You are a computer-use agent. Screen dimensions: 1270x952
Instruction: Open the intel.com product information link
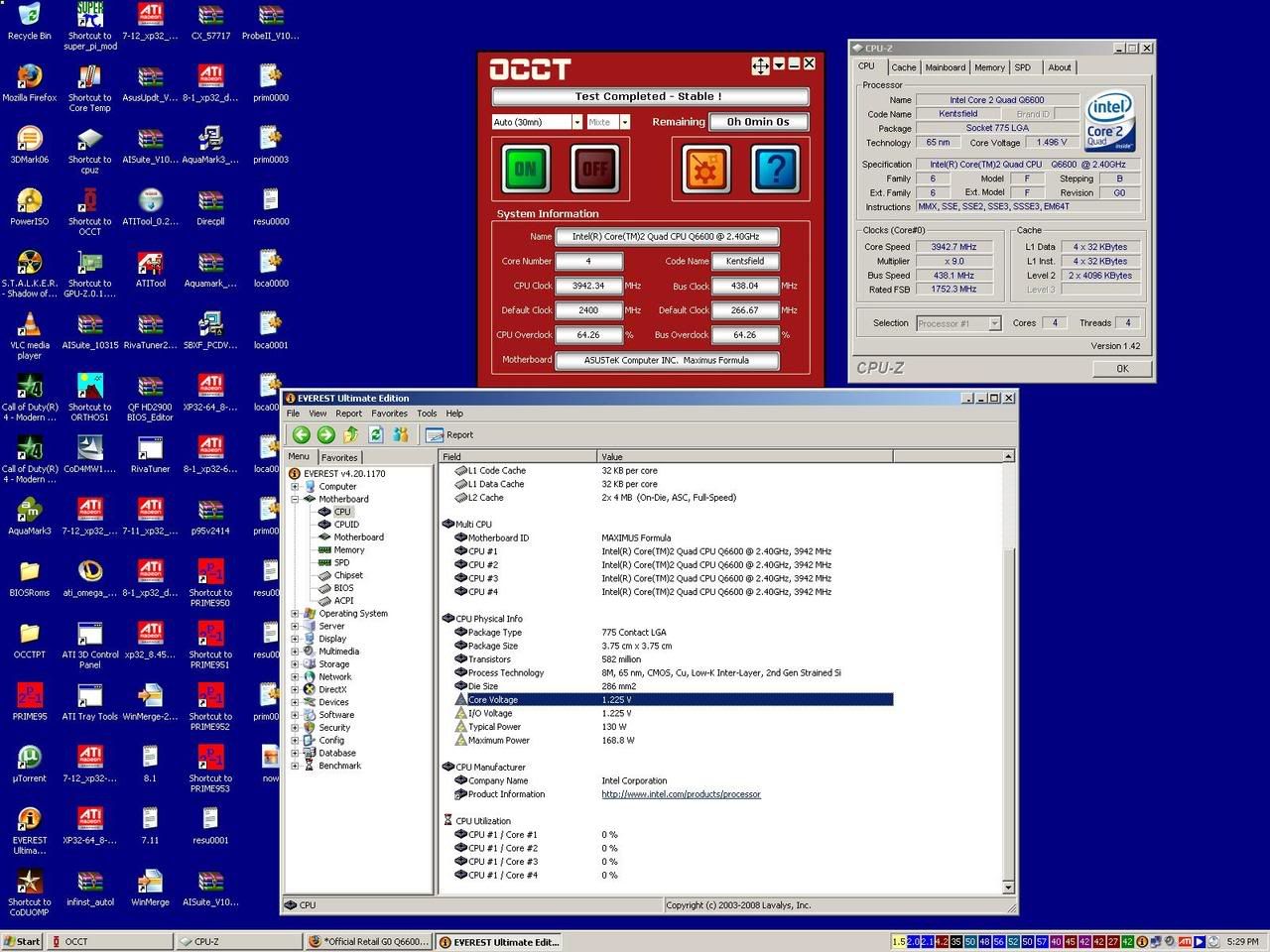[x=681, y=794]
